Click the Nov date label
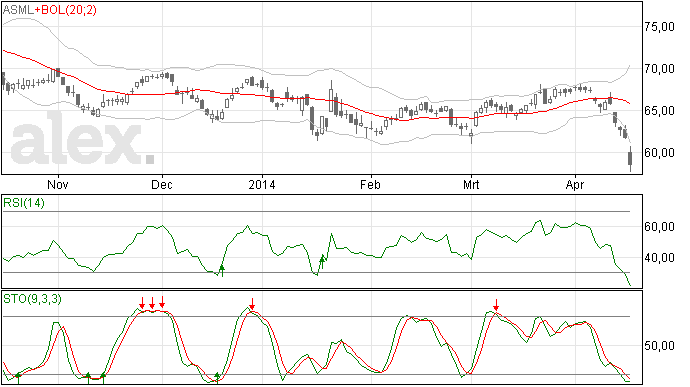Viewport: 690px width, 387px height. [x=58, y=184]
